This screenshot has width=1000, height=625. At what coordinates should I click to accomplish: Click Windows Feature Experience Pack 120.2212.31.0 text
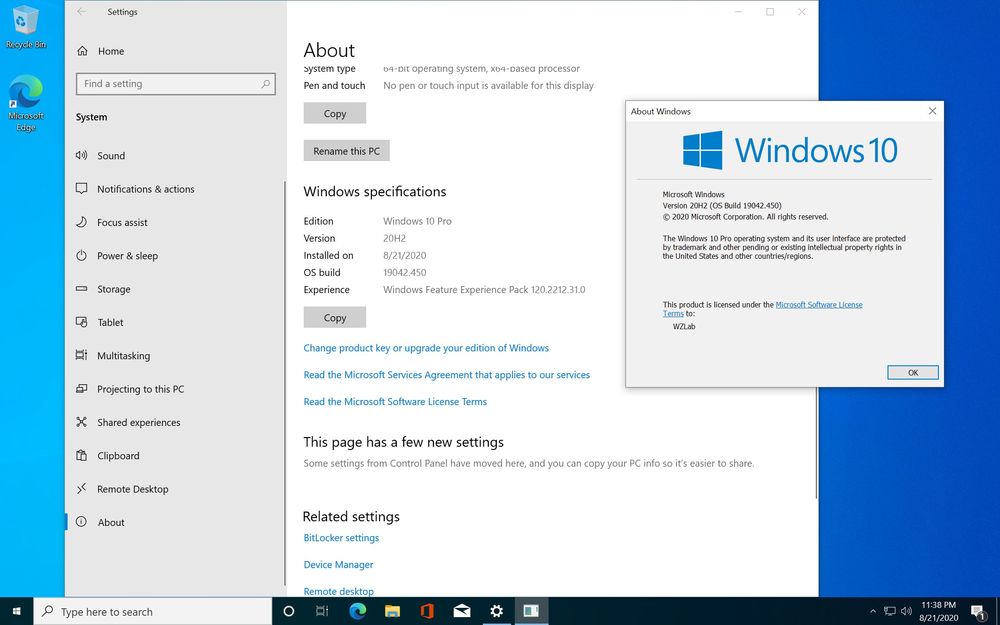click(x=484, y=290)
